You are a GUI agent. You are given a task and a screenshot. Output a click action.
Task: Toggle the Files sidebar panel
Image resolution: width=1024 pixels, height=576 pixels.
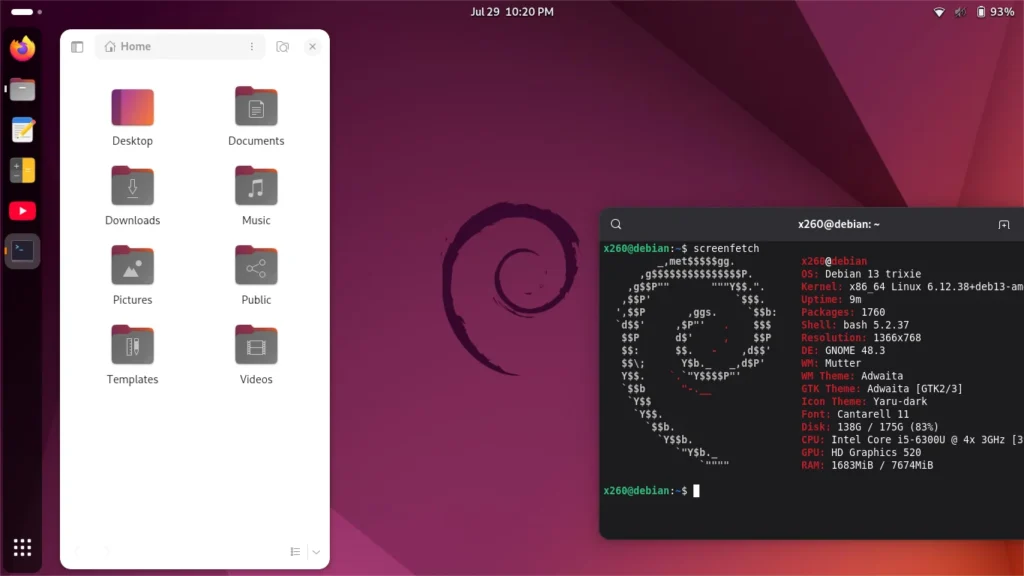coord(77,46)
